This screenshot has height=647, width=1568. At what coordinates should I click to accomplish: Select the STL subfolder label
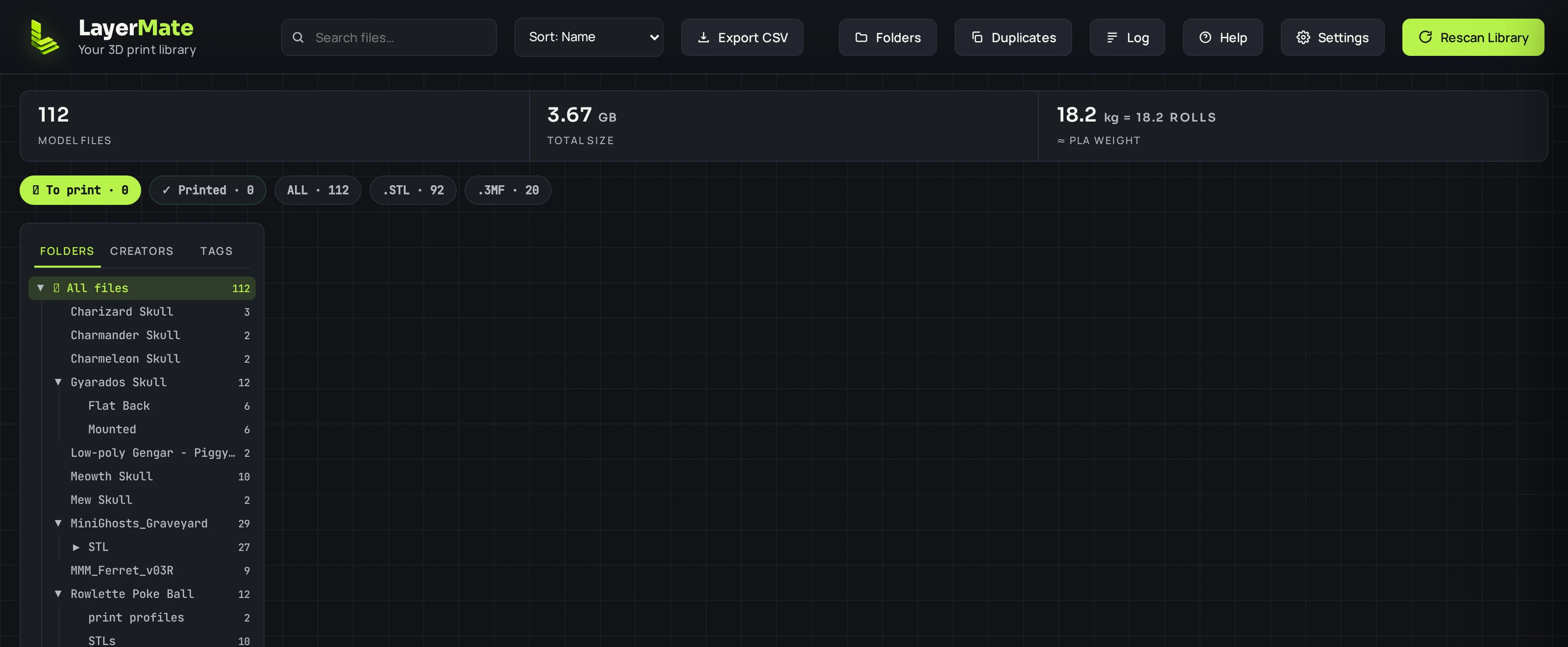pos(98,547)
